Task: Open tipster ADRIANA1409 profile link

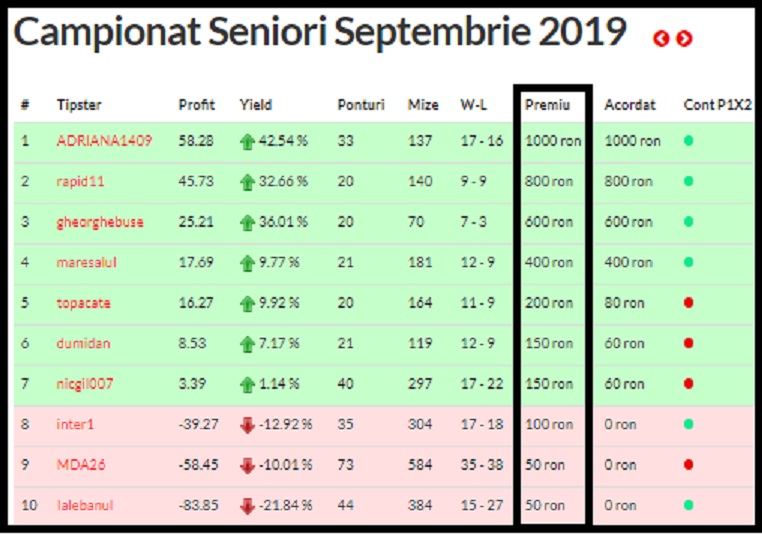Action: (x=104, y=141)
